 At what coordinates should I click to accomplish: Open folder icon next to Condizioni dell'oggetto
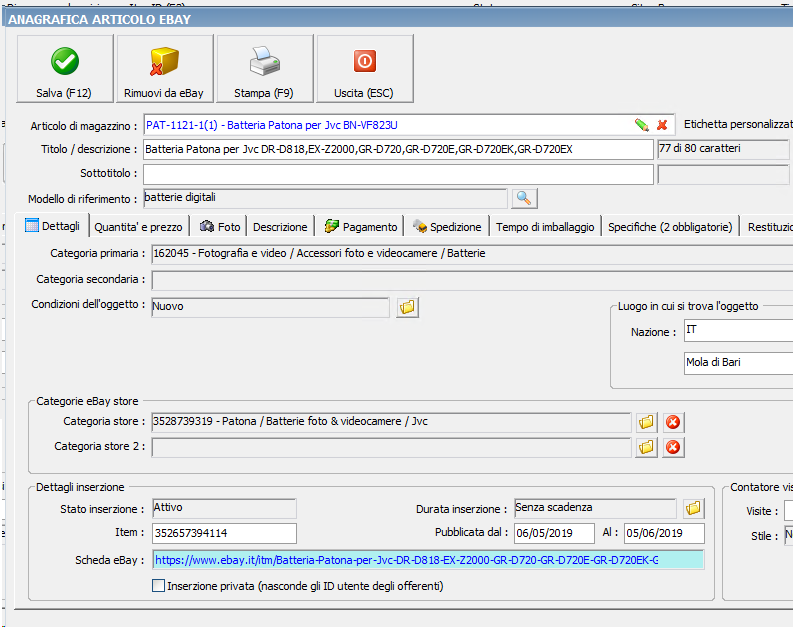click(x=408, y=307)
